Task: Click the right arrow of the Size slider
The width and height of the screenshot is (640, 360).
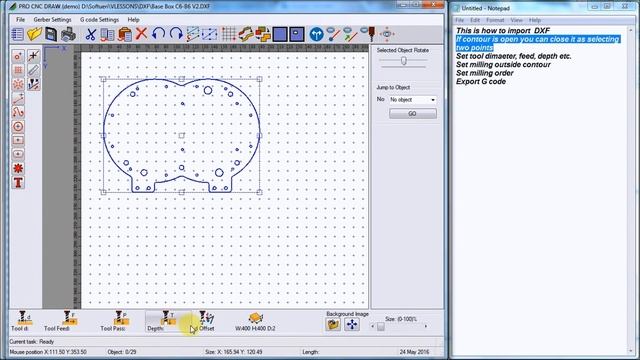Action: [x=426, y=326]
